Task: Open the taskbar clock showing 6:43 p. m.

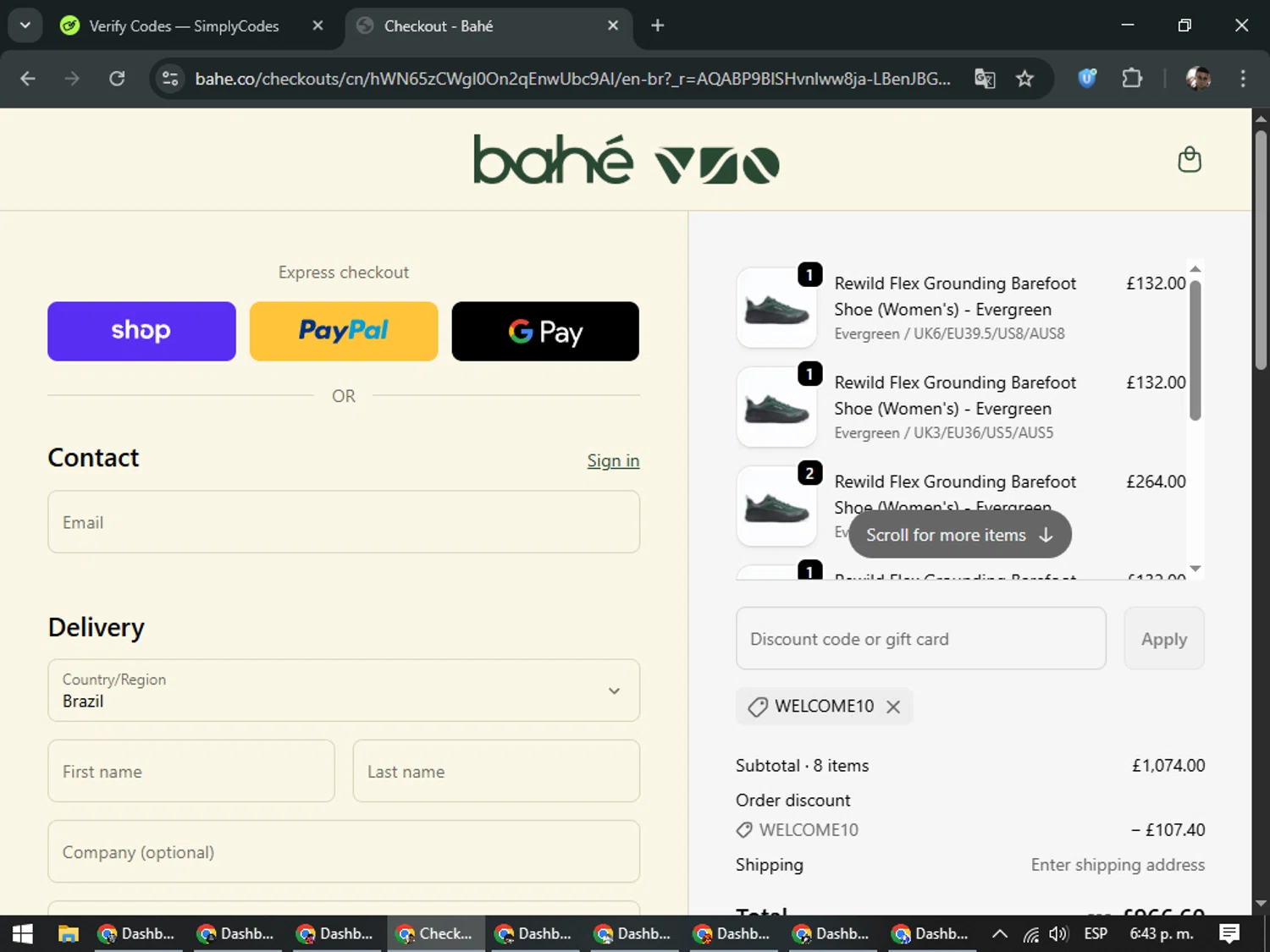Action: [1162, 933]
